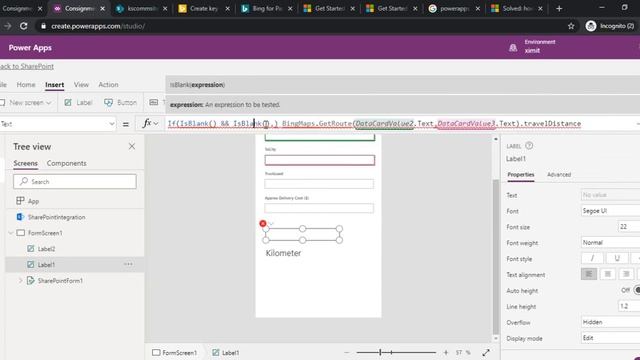Open the more options ellipsis for Label1
This screenshot has height=360, width=640.
128,264
